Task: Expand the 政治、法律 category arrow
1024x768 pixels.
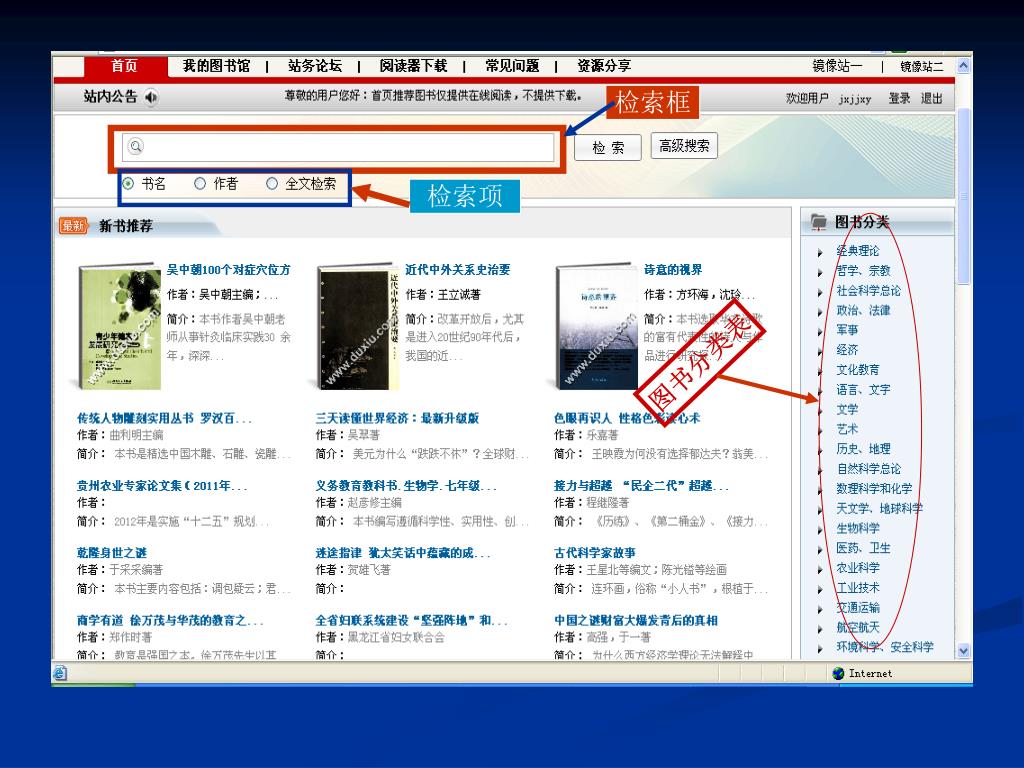Action: (820, 312)
